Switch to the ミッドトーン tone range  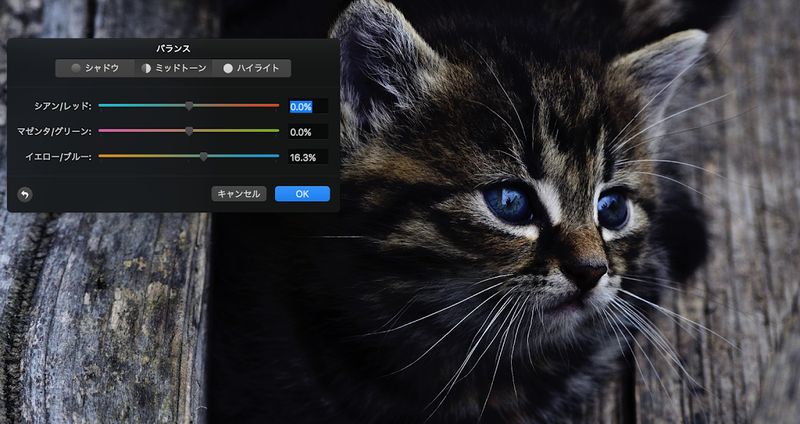point(174,68)
